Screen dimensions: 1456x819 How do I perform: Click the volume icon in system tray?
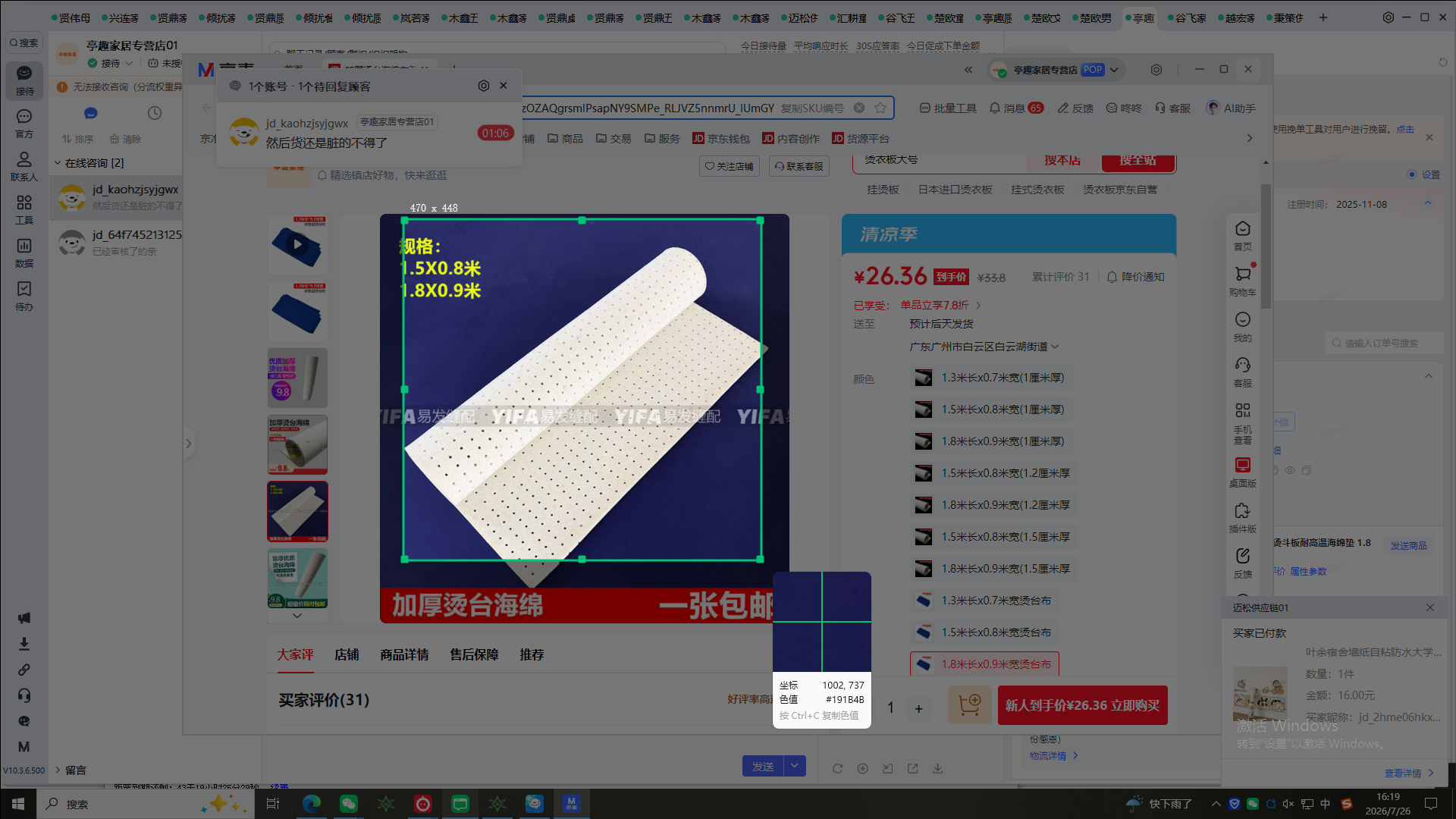click(x=1288, y=804)
